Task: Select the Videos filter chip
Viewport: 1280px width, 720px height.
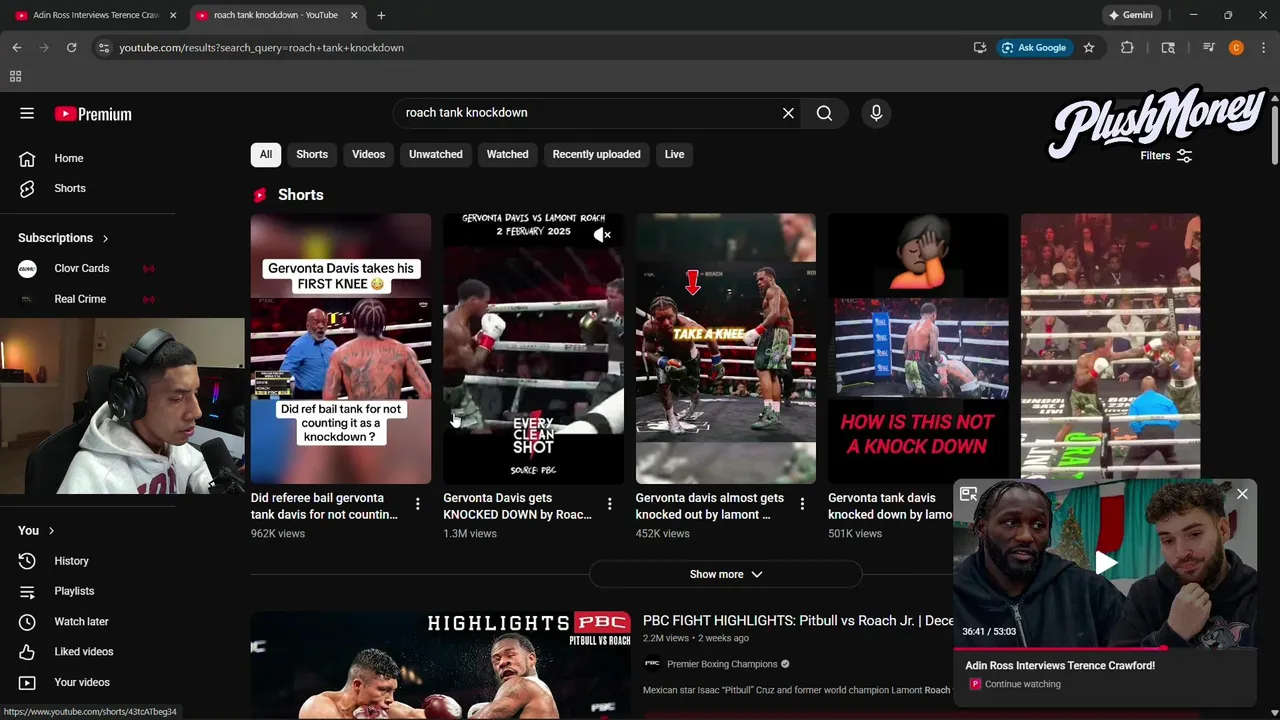Action: (368, 154)
